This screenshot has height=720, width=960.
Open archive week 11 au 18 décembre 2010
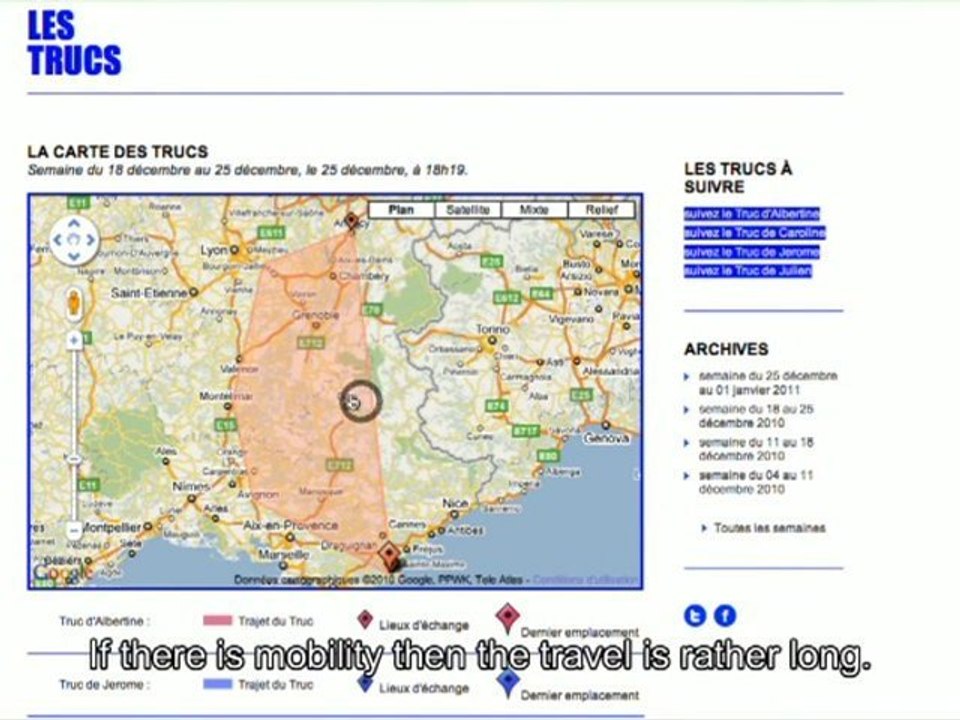756,449
